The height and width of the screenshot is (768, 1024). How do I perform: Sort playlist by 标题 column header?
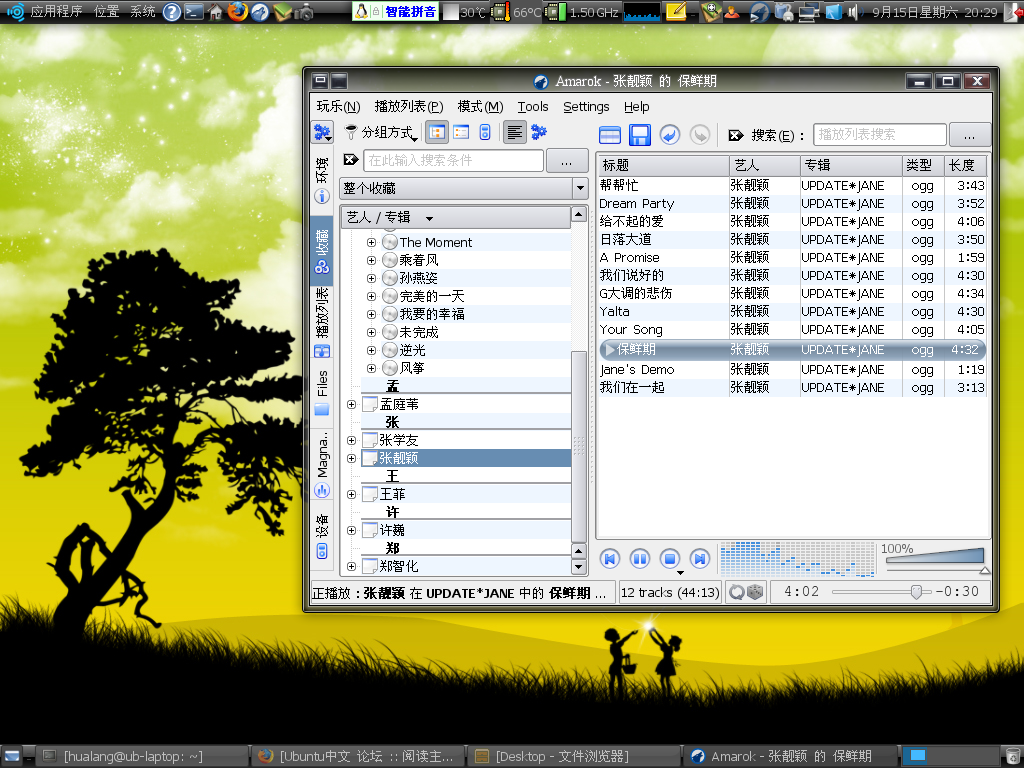point(663,165)
